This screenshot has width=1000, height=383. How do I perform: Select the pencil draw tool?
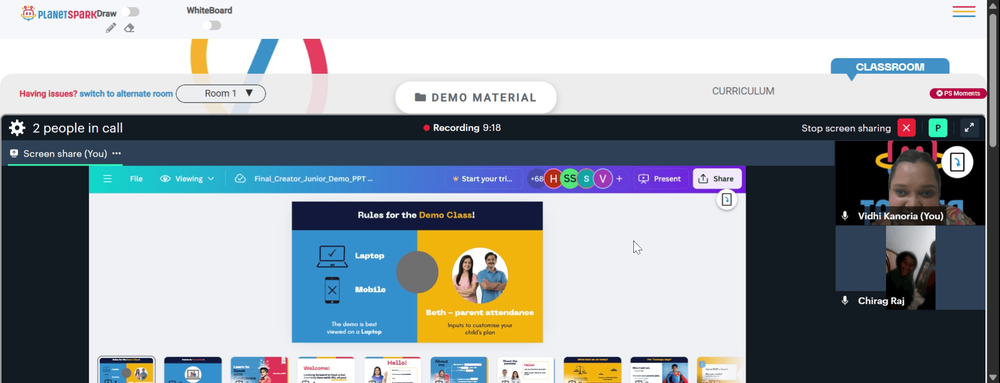tap(111, 27)
